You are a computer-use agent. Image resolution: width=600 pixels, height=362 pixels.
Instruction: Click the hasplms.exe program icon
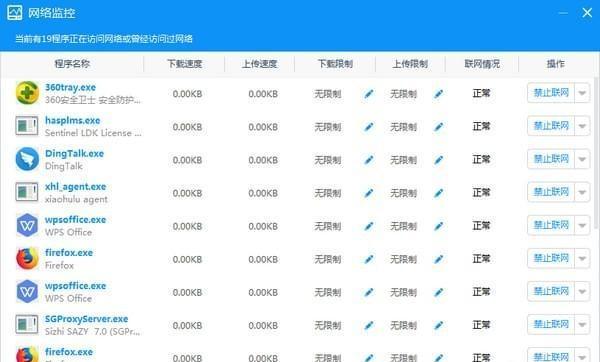(x=27, y=126)
